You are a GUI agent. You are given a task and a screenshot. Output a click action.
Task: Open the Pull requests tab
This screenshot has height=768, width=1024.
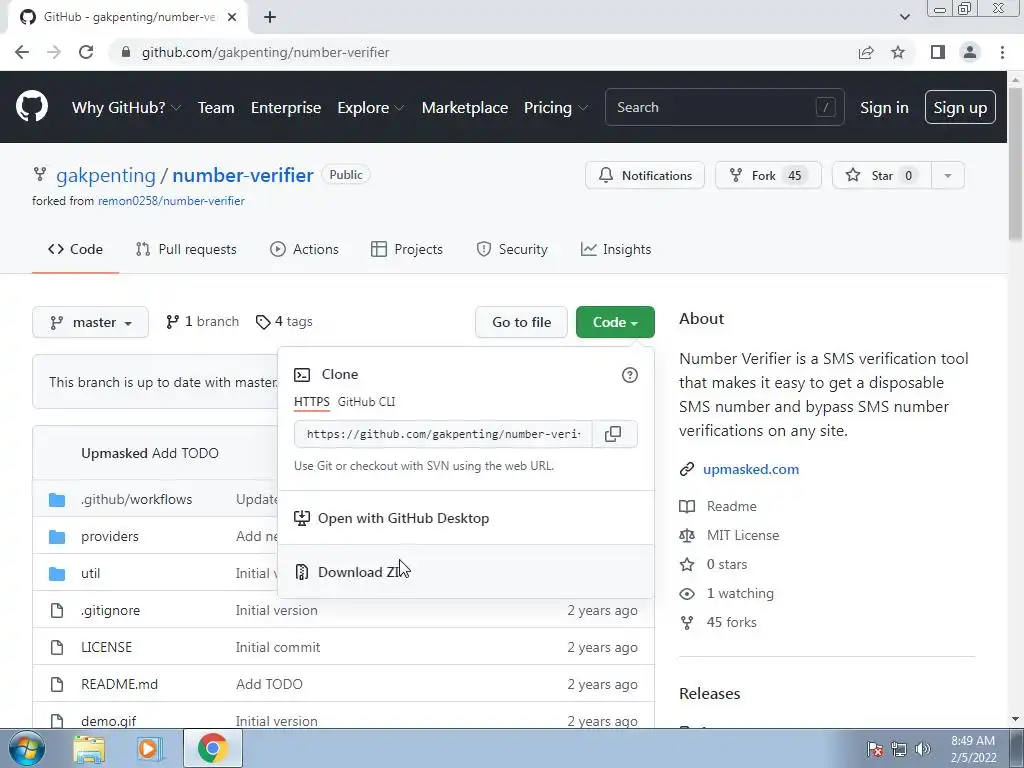pyautogui.click(x=186, y=249)
